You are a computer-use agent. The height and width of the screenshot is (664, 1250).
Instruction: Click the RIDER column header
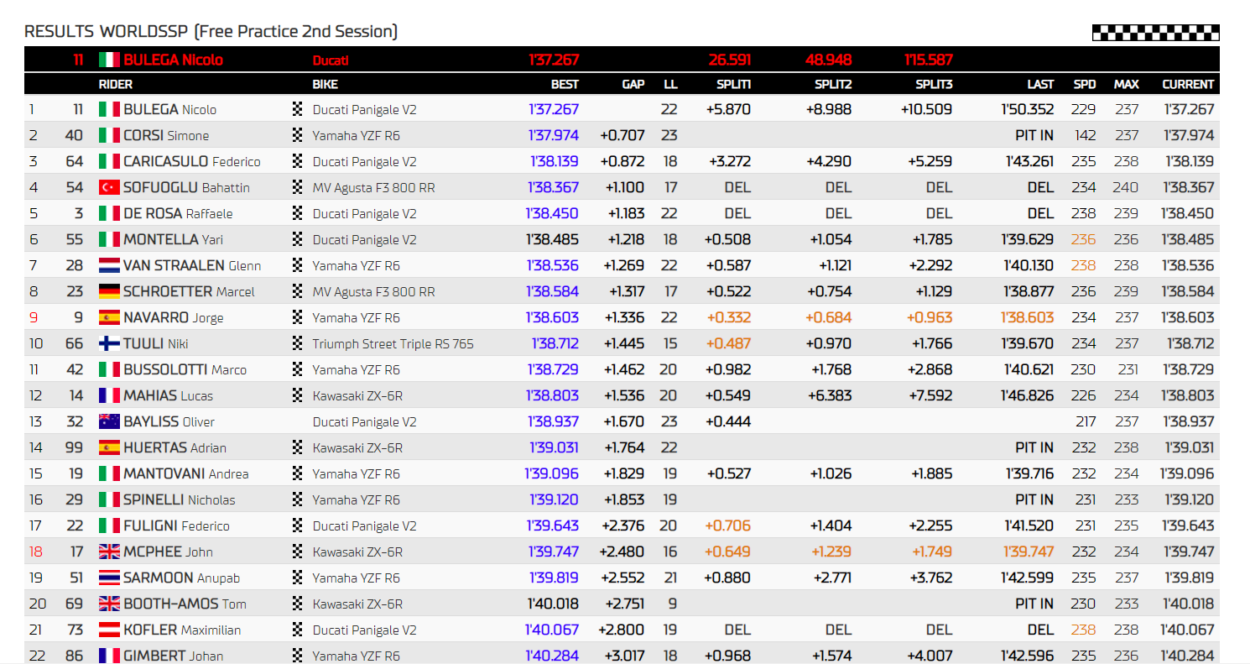115,84
